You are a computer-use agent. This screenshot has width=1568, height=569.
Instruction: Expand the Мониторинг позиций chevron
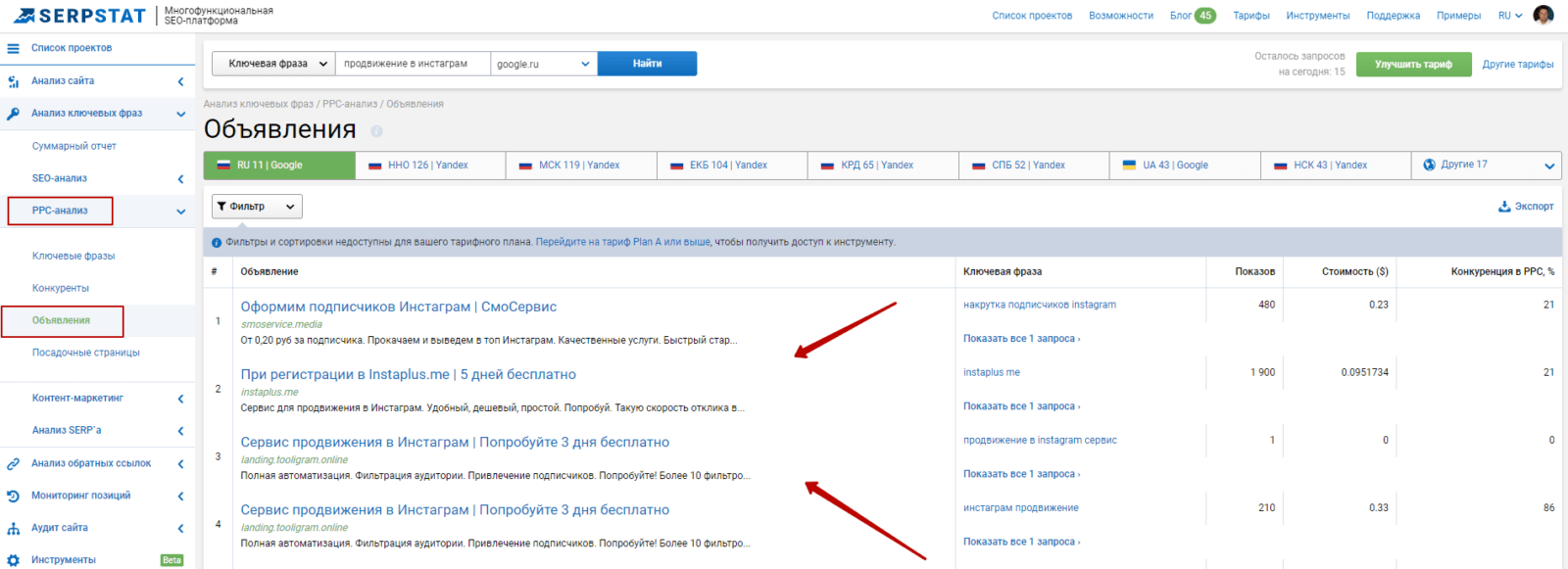[180, 497]
